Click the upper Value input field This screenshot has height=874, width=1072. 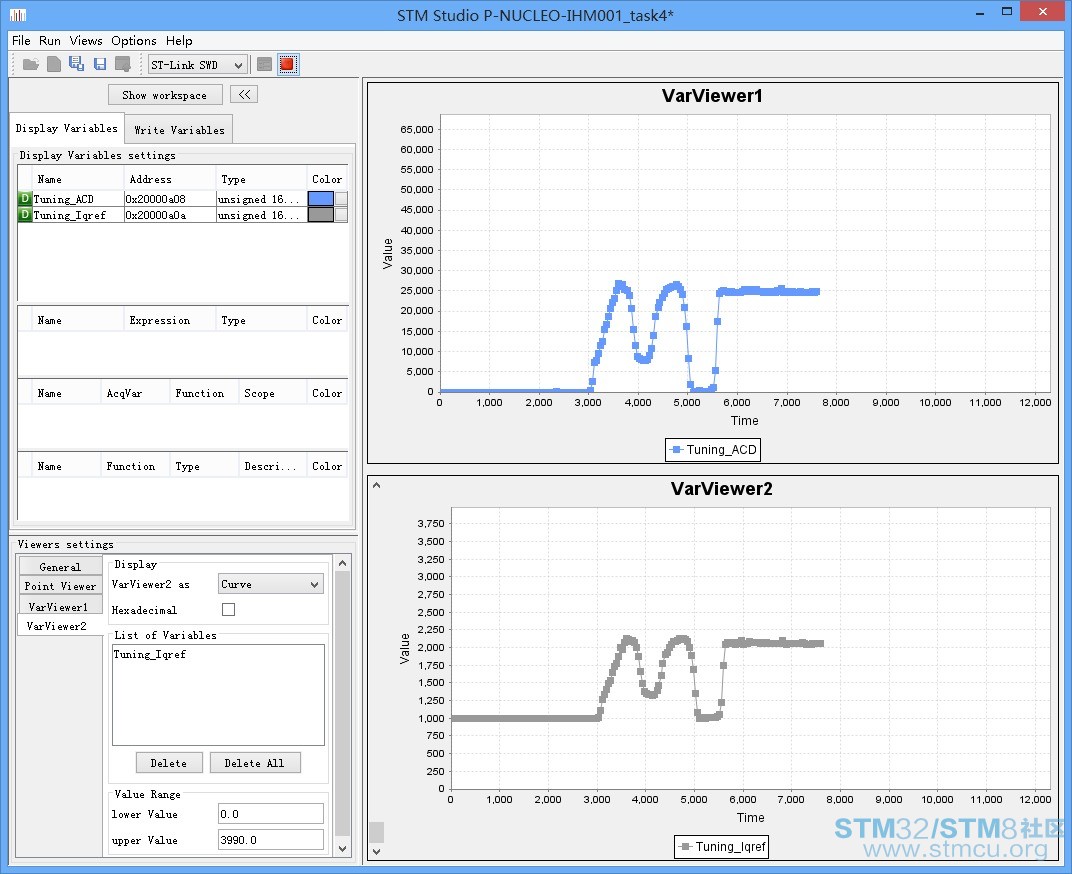click(x=271, y=840)
